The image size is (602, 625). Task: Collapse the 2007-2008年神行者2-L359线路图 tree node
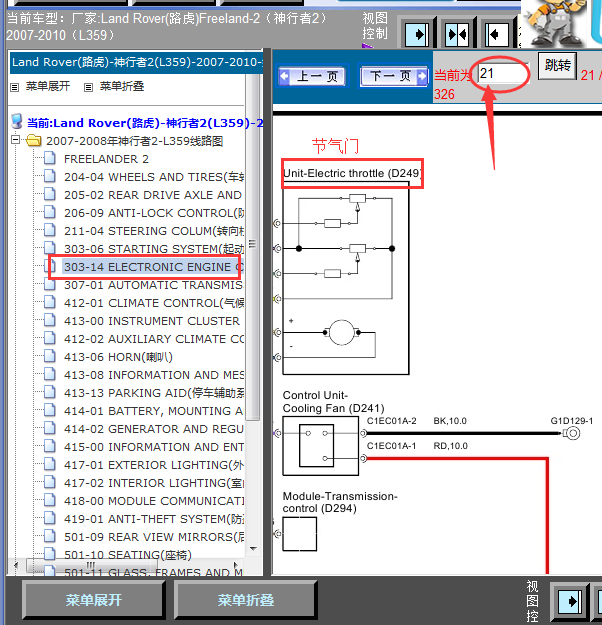(15, 140)
